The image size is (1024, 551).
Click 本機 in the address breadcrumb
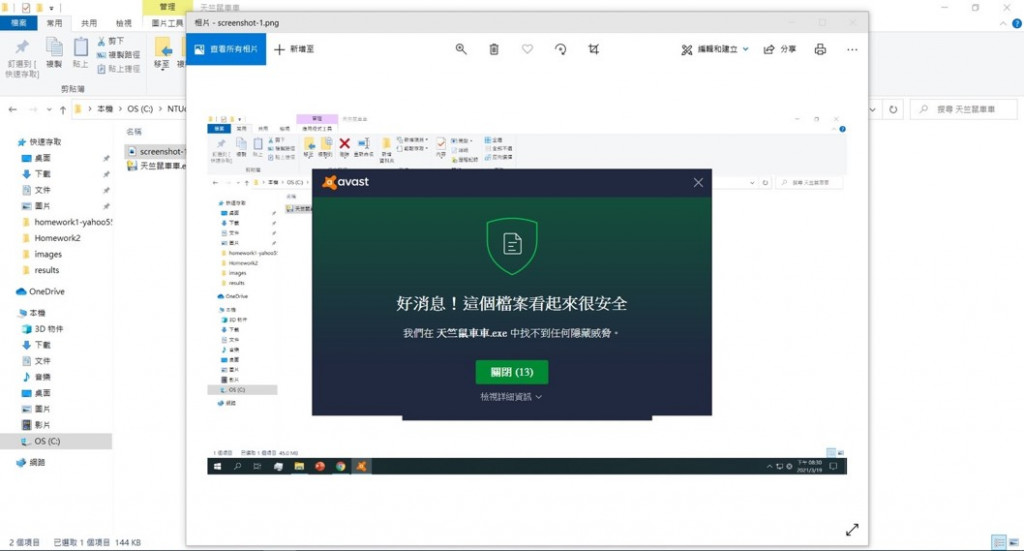click(105, 109)
